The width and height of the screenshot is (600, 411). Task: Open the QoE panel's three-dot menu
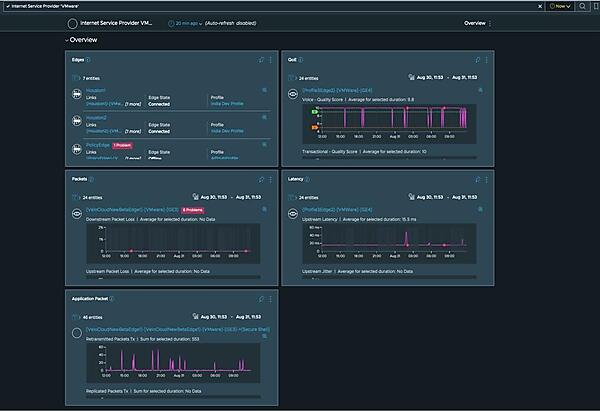click(485, 60)
